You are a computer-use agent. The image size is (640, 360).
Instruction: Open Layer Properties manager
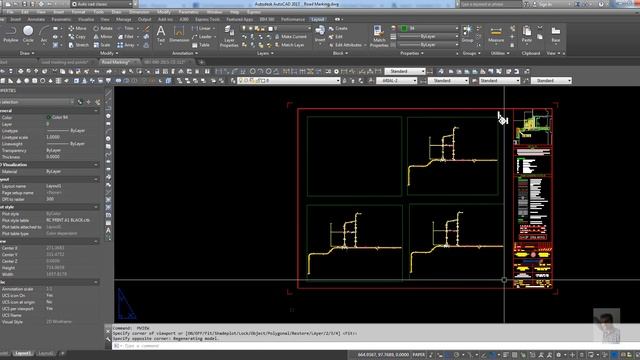229,36
